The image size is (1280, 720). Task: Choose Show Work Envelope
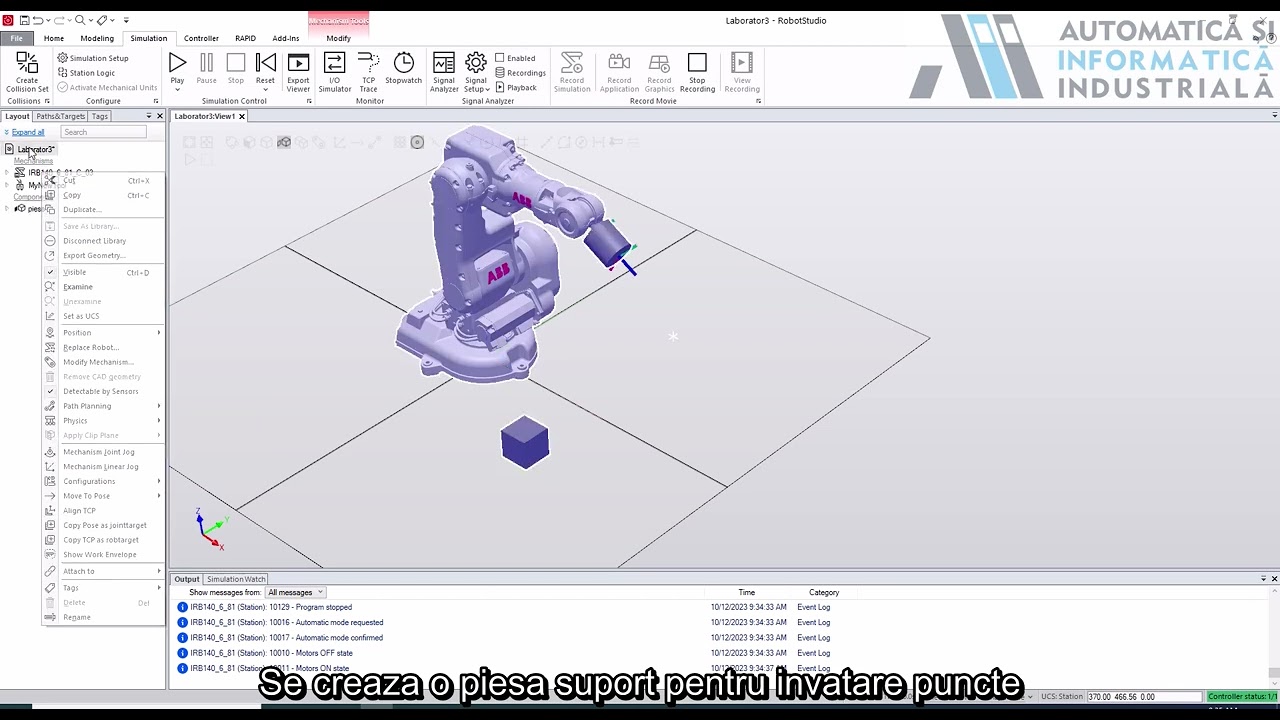pos(100,555)
